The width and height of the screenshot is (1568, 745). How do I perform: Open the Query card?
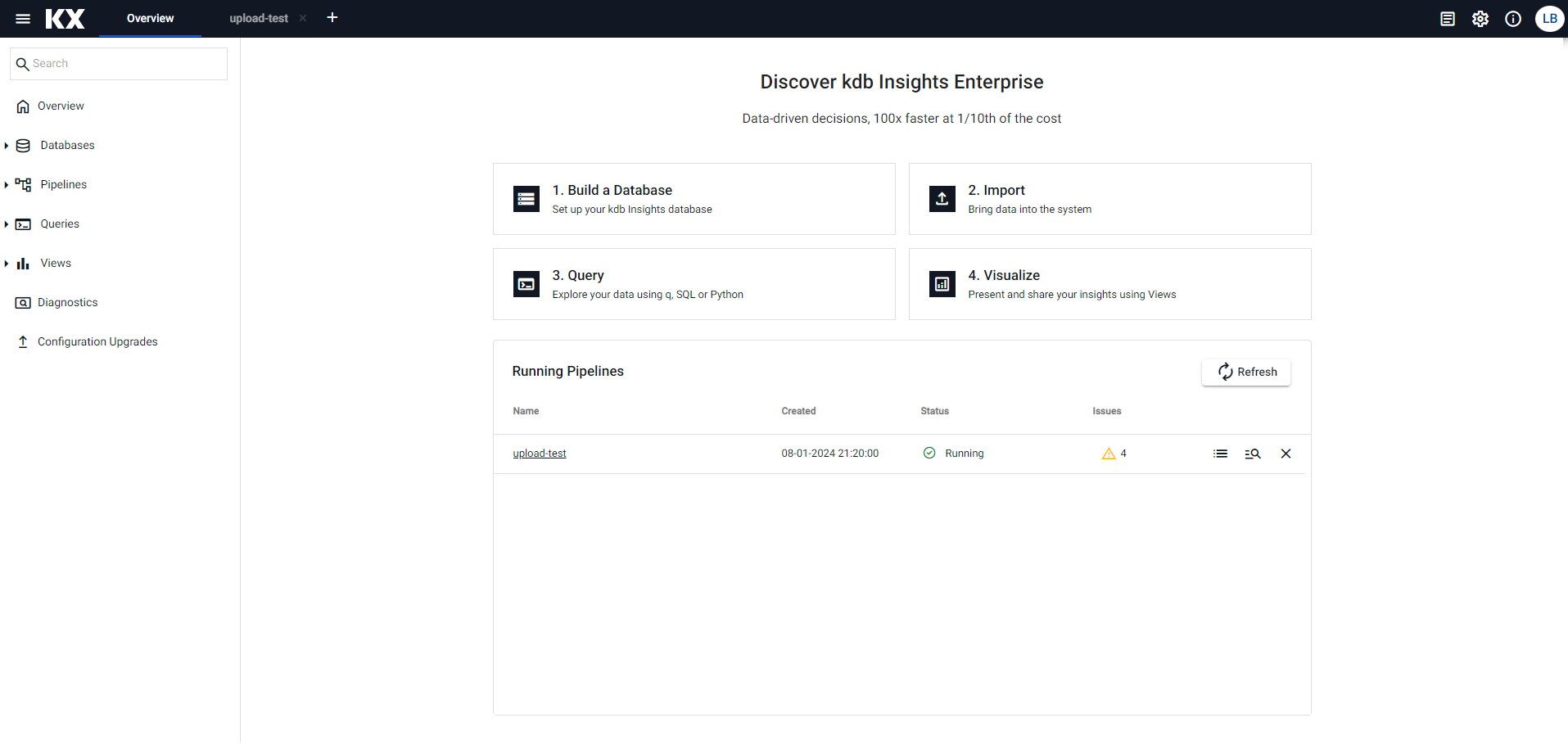[694, 284]
